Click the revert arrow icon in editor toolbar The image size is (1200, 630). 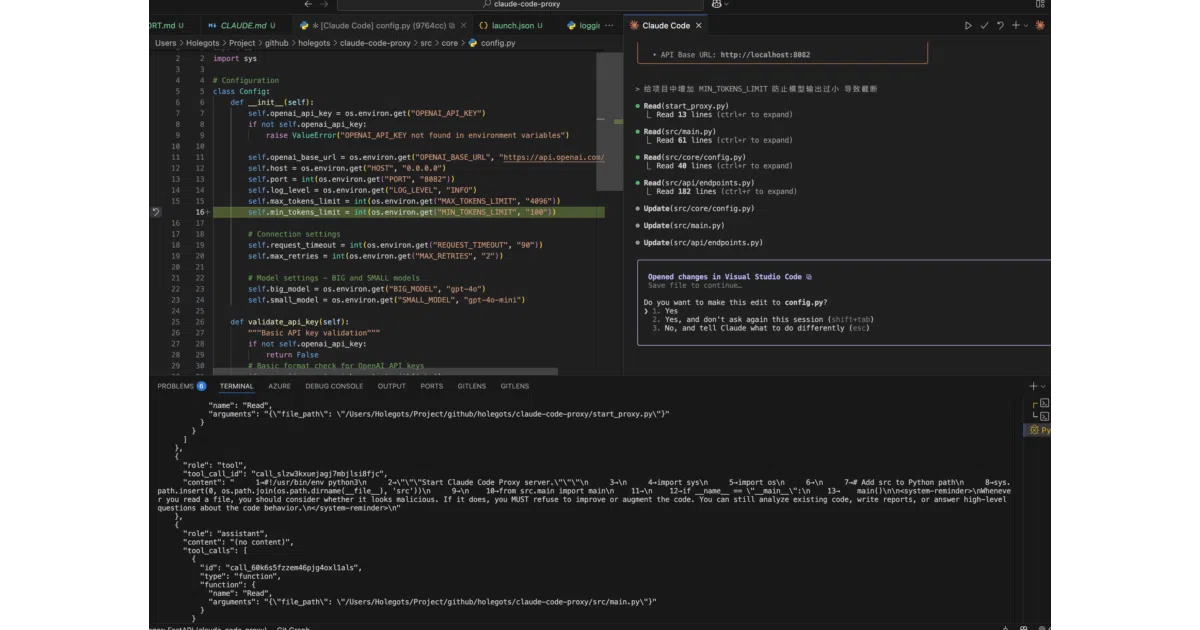point(1000,25)
